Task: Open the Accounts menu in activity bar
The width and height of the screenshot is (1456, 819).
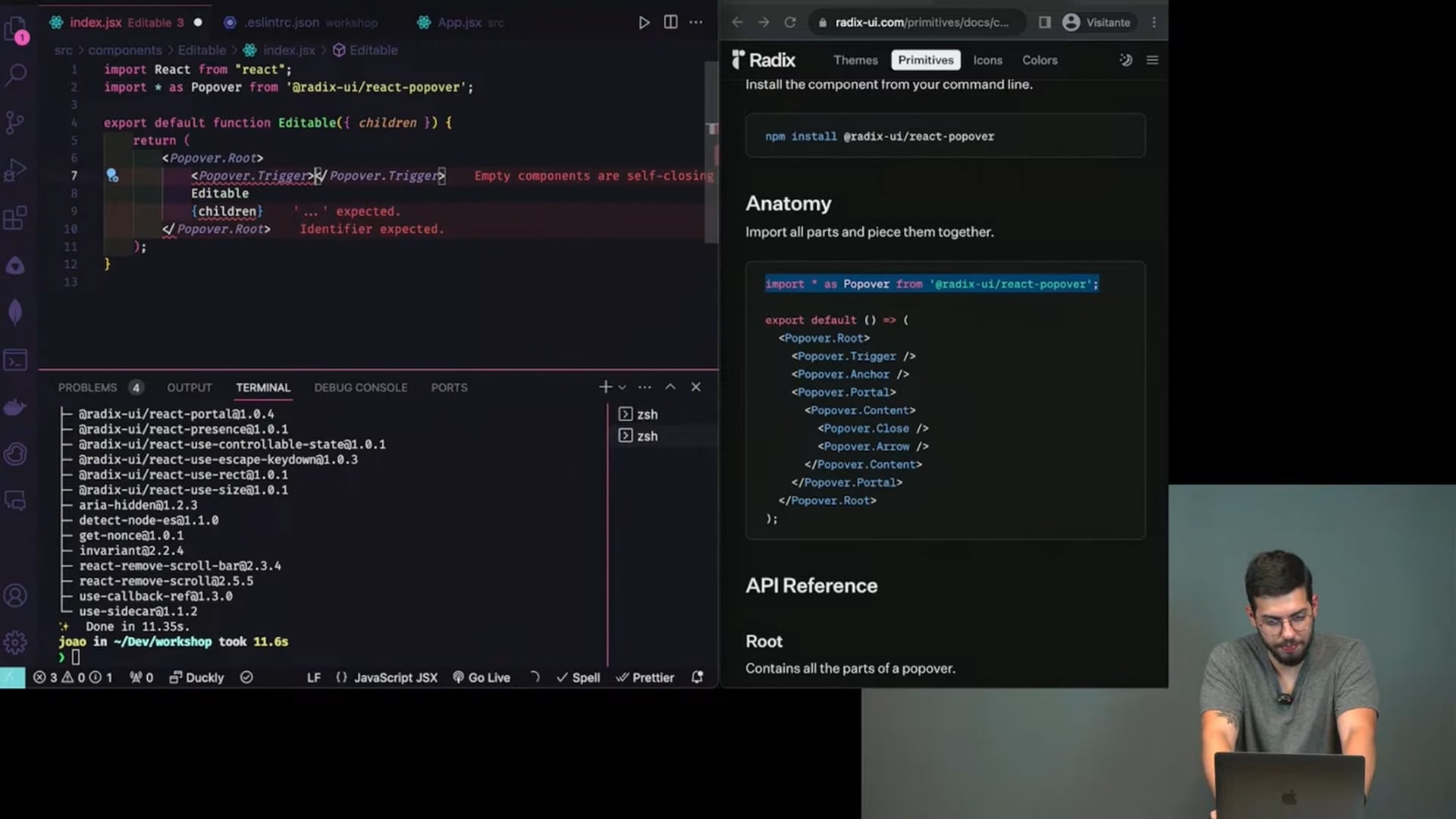Action: 16,596
